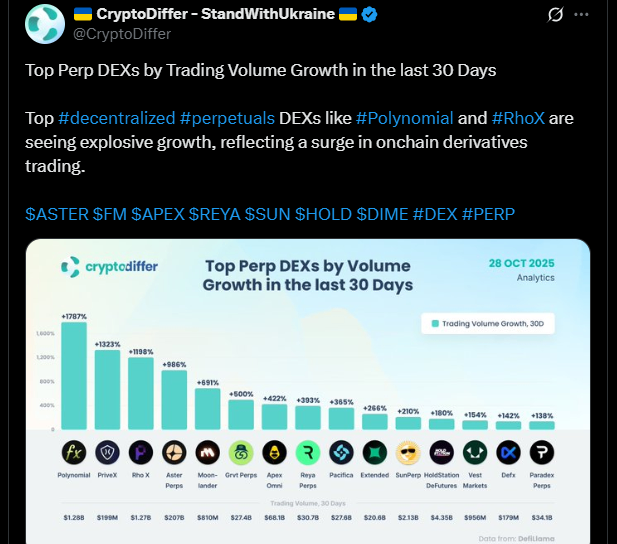
Task: Open the #decentralized hashtag link
Action: point(106,118)
